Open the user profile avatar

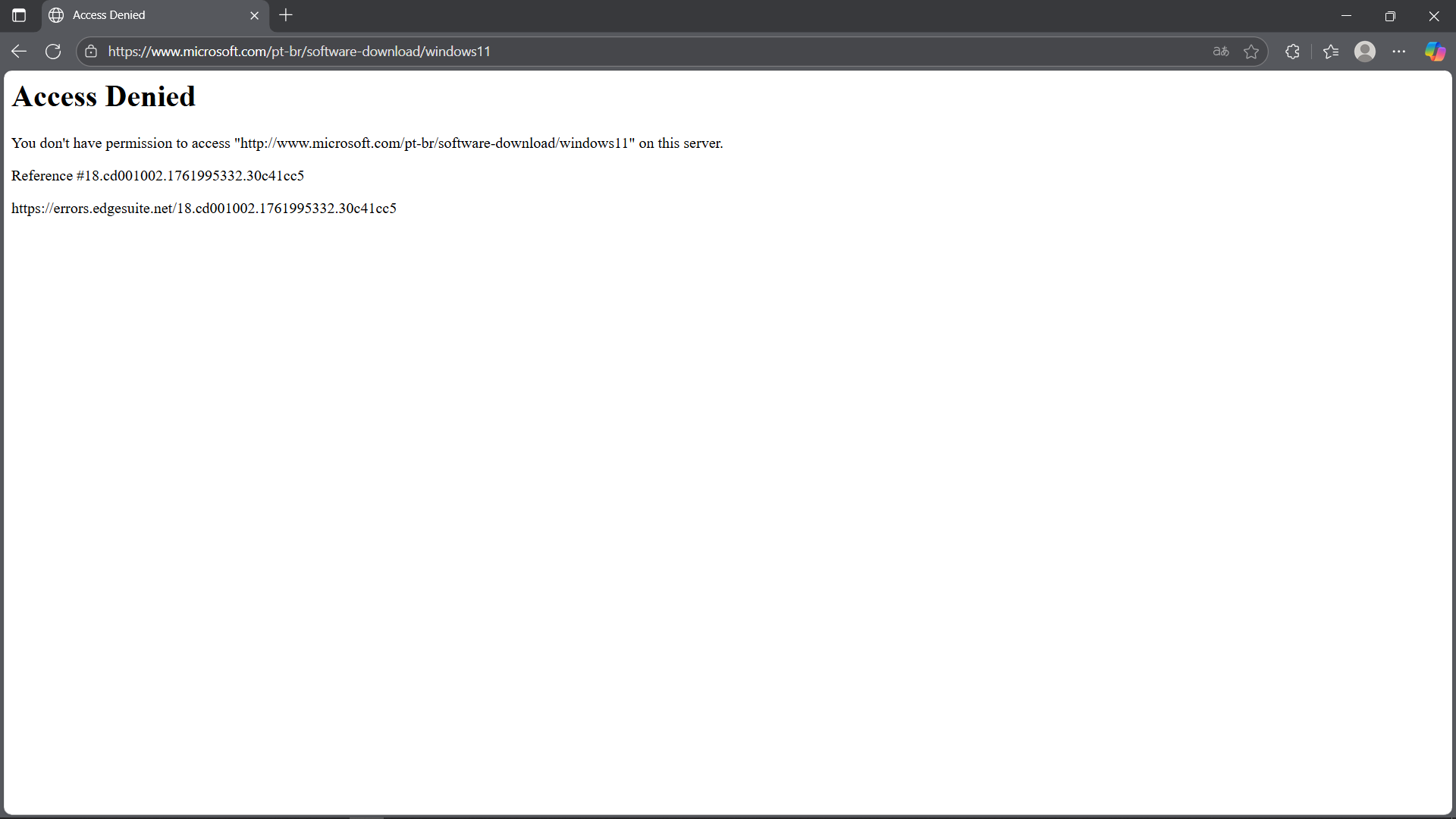1365,52
